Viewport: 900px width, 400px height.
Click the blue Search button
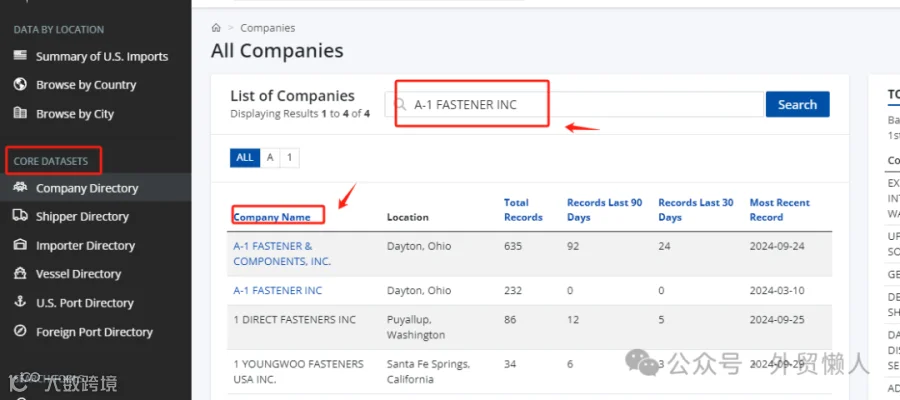797,104
